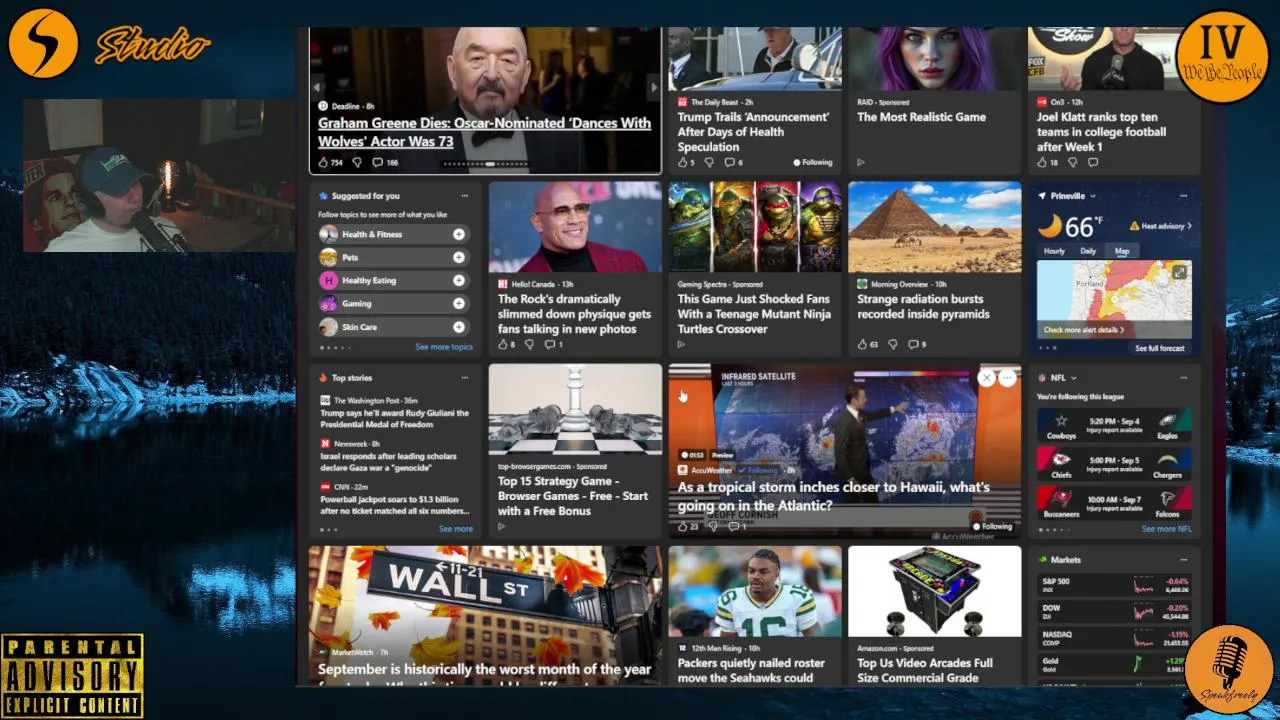Click See more topics link
This screenshot has width=1280, height=720.
[444, 347]
